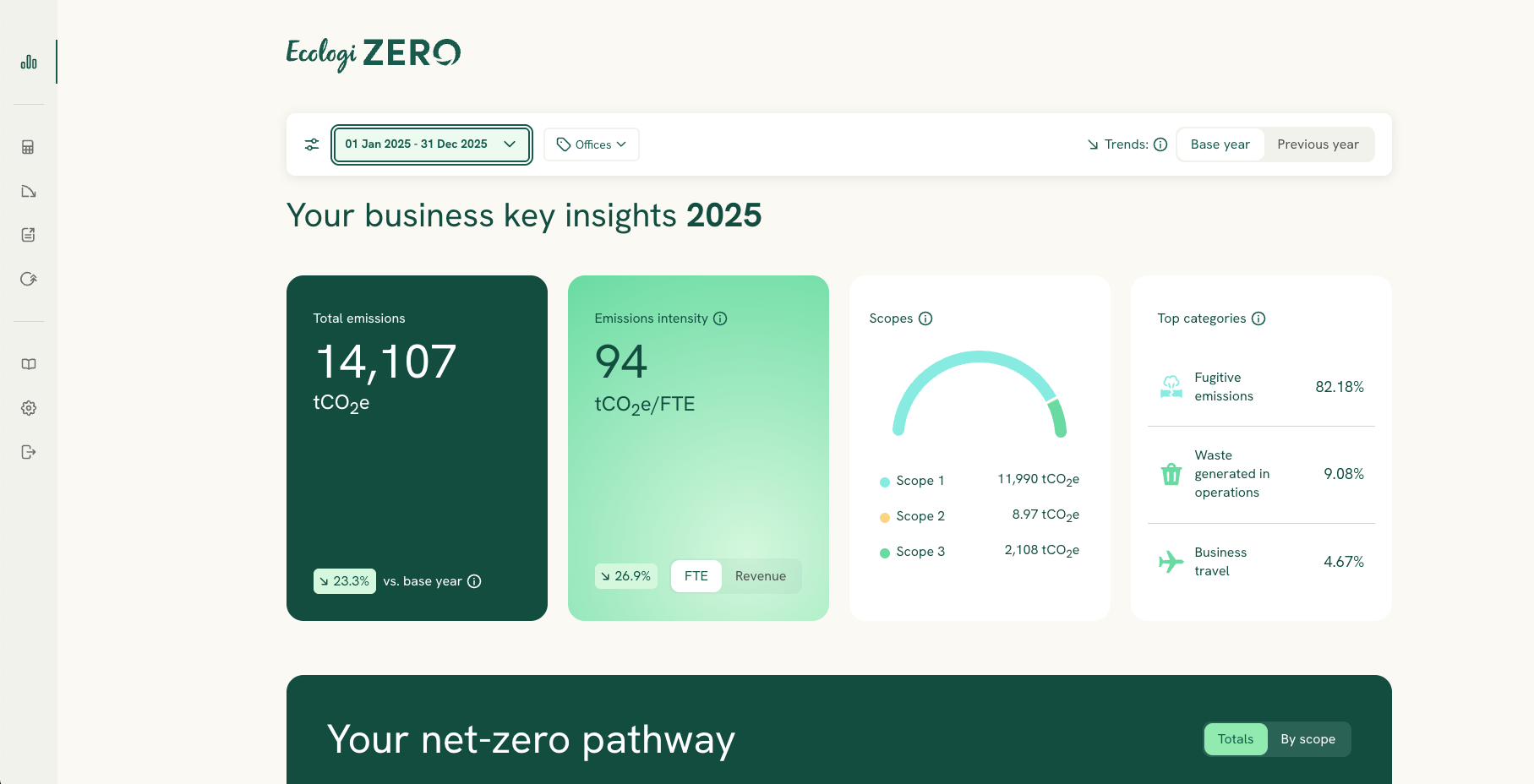Open the calculator icon in sidebar
Screen dimensions: 1534x784
click(29, 147)
